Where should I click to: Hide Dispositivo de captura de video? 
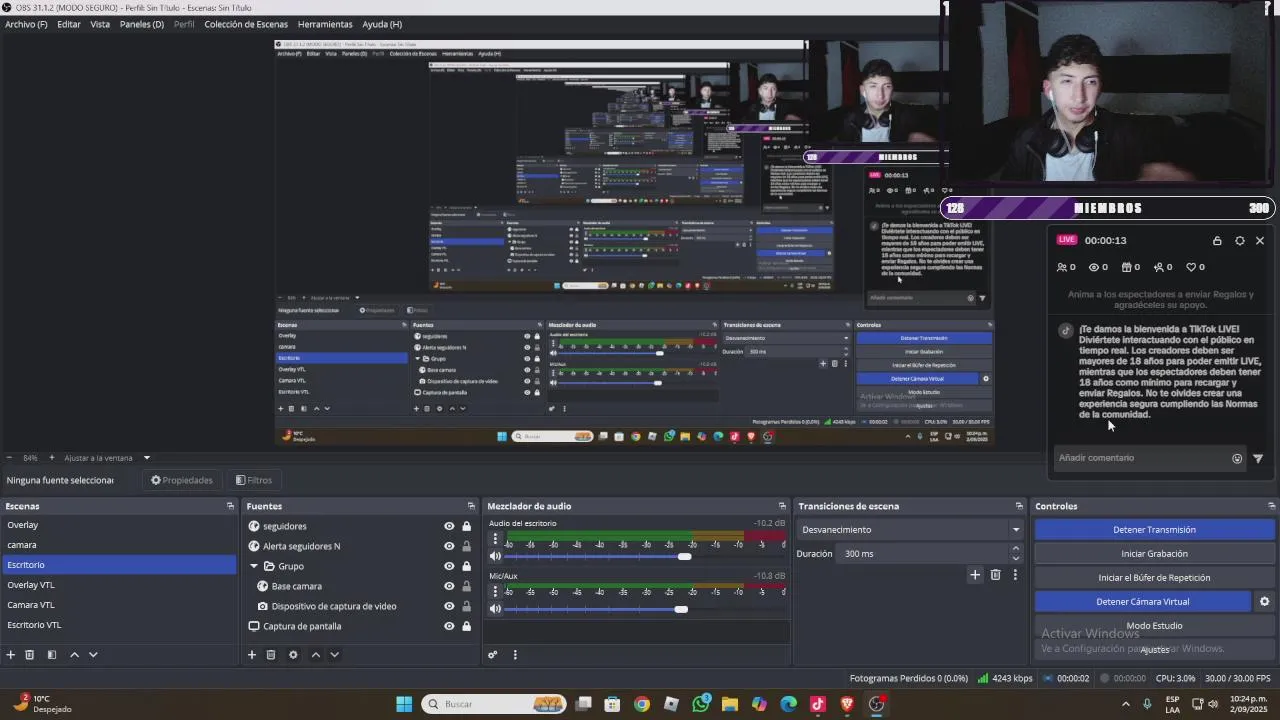coord(449,606)
